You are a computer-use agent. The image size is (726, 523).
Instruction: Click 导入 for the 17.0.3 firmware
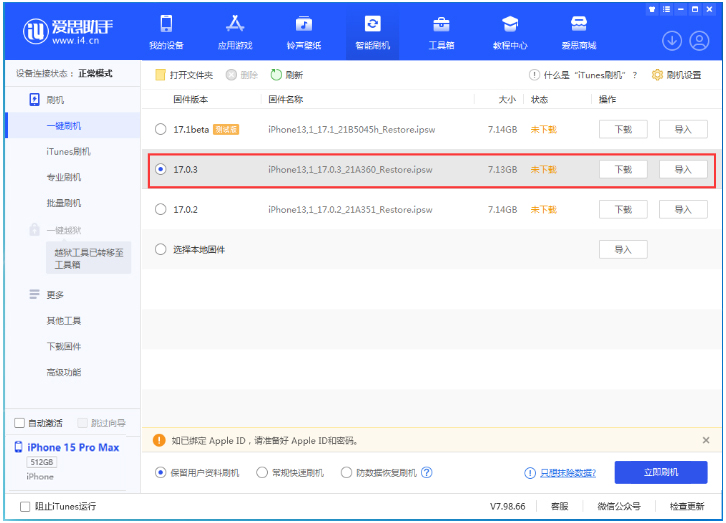(x=683, y=169)
